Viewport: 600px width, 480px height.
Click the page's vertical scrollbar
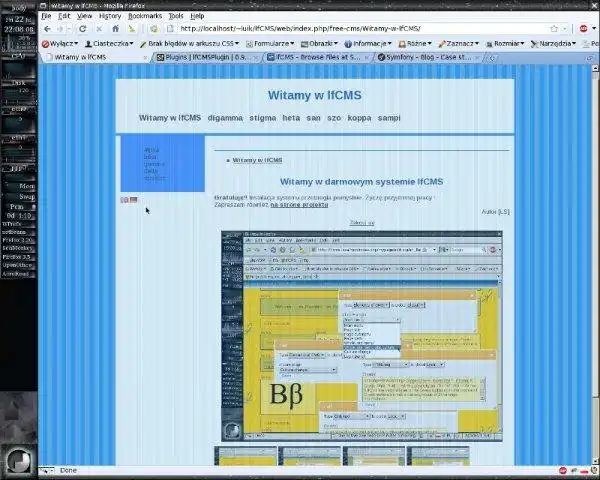(x=596, y=264)
